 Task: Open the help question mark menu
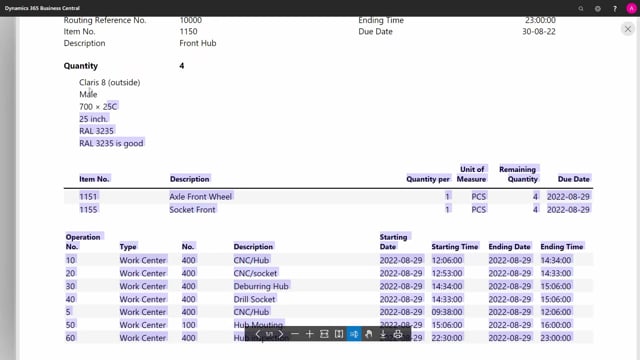(615, 8)
